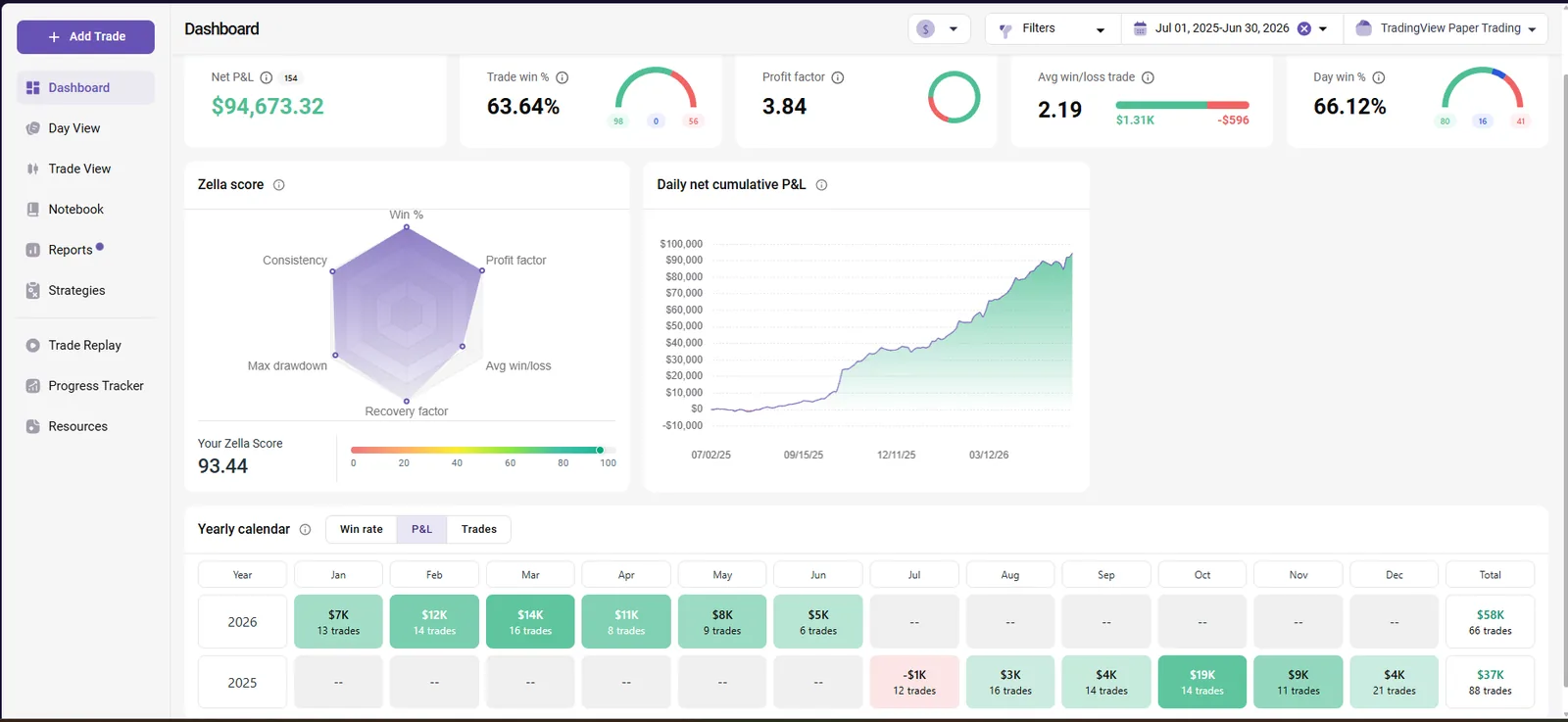Click the Strategies icon
Screen dimensions: 1568x722
[x=32, y=290]
